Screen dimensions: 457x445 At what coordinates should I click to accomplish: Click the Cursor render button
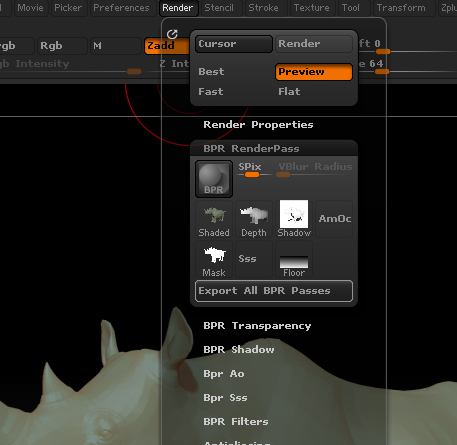[234, 44]
